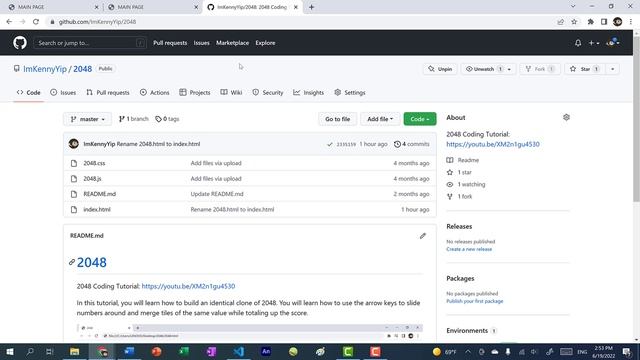Open File Explorer from taskbar
The width and height of the screenshot is (640, 360).
pos(74,351)
